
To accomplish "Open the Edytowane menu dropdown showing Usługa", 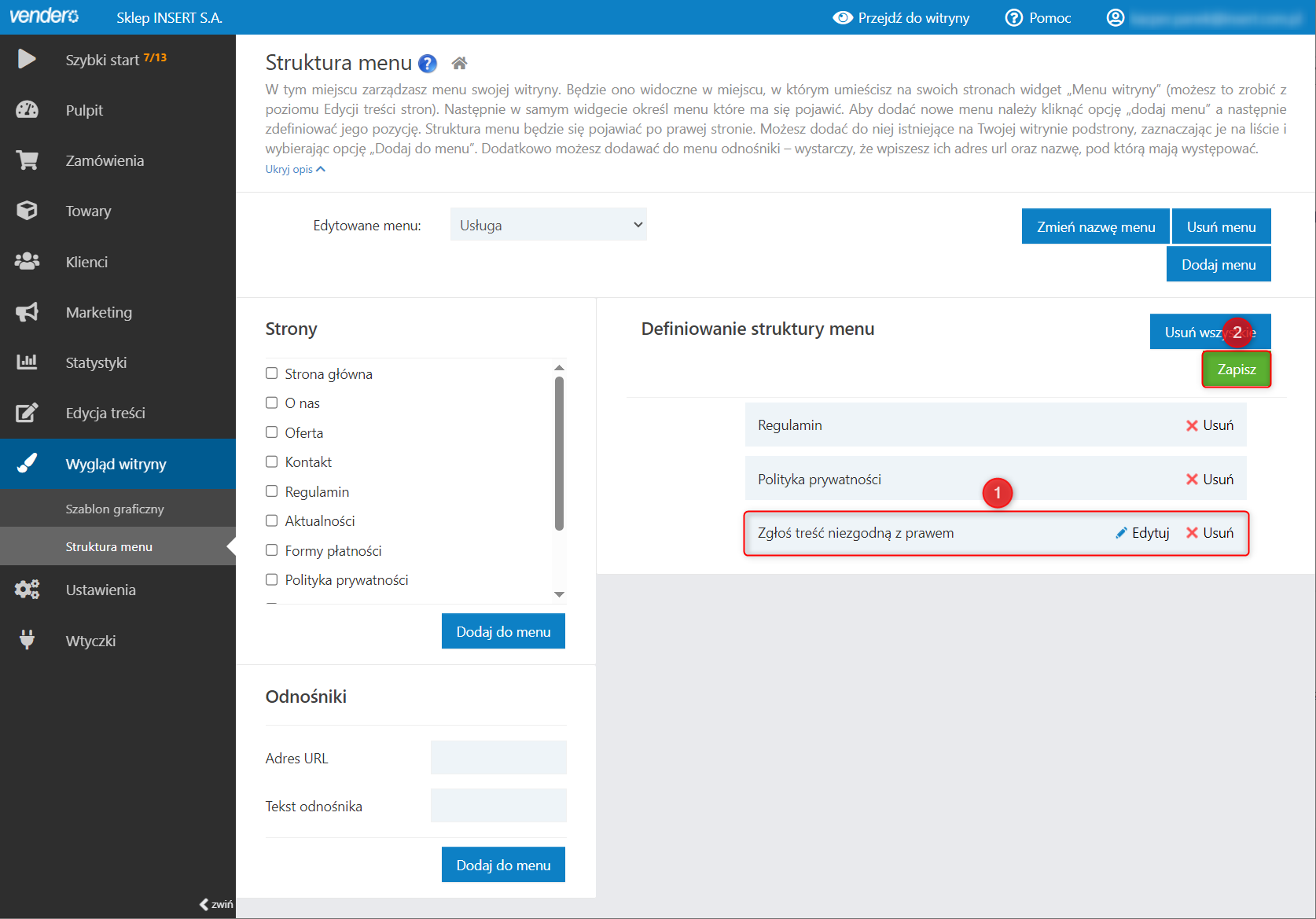I will [x=549, y=225].
